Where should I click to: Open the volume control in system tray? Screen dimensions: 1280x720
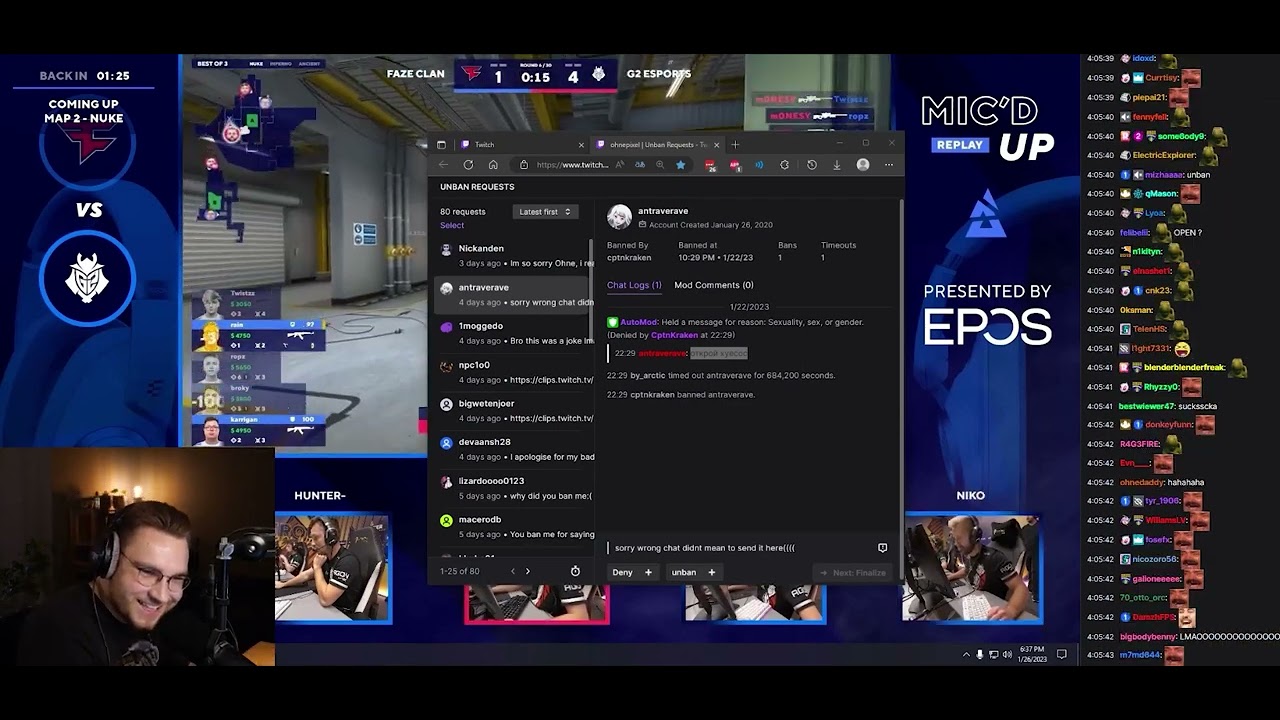1006,654
